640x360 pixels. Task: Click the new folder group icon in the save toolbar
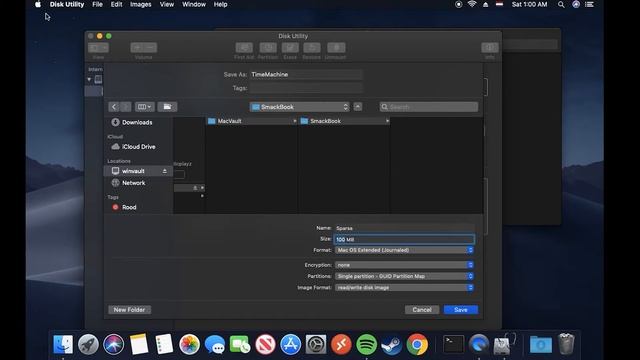point(167,107)
